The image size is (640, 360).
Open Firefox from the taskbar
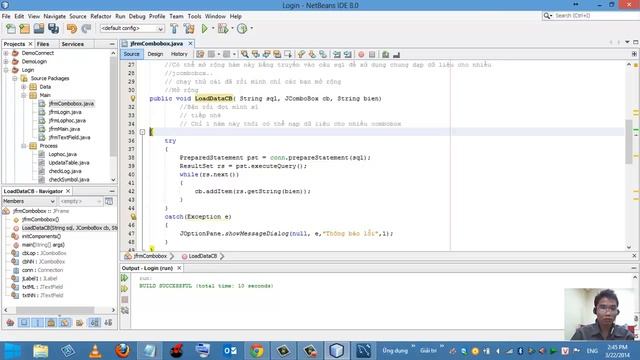tap(122, 351)
